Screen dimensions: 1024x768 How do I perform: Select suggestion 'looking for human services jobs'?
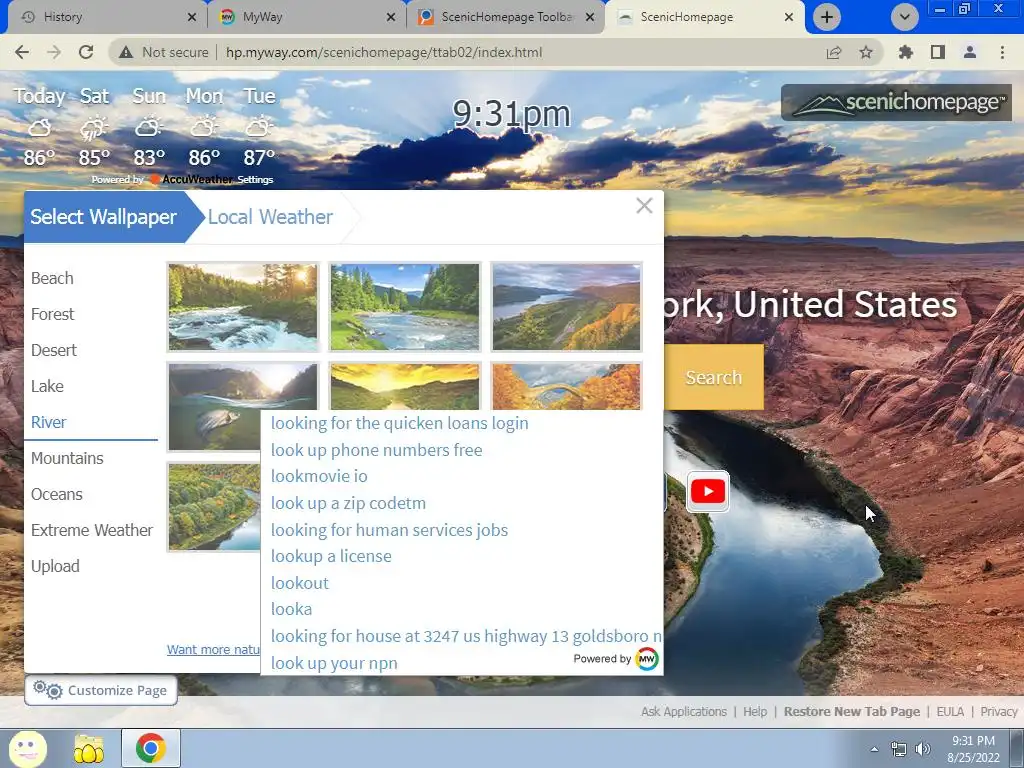[x=389, y=530]
